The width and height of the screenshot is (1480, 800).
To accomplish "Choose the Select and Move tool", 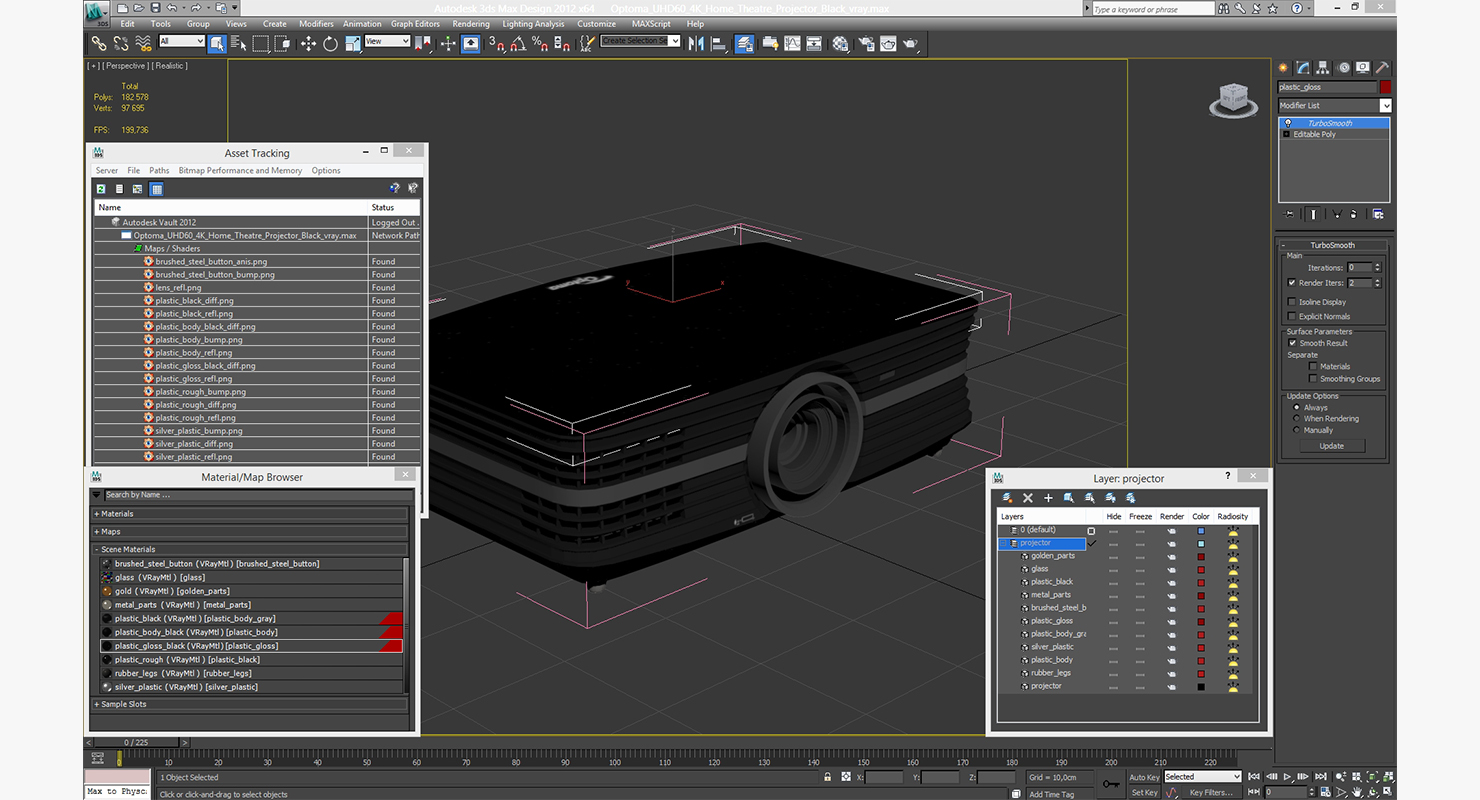I will click(x=308, y=44).
